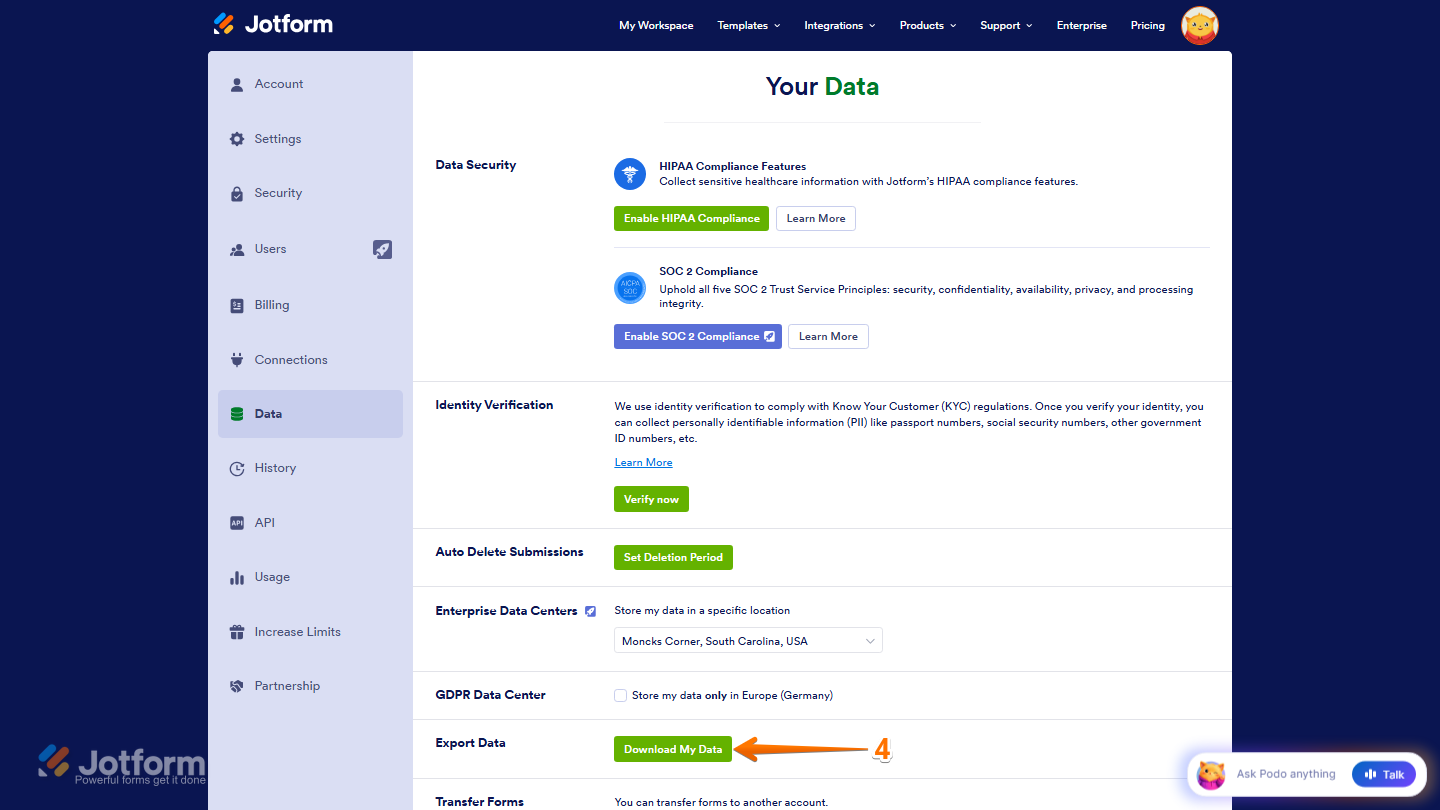The height and width of the screenshot is (810, 1440).
Task: Click the rocket upgrade badge beside Users
Action: click(x=383, y=249)
